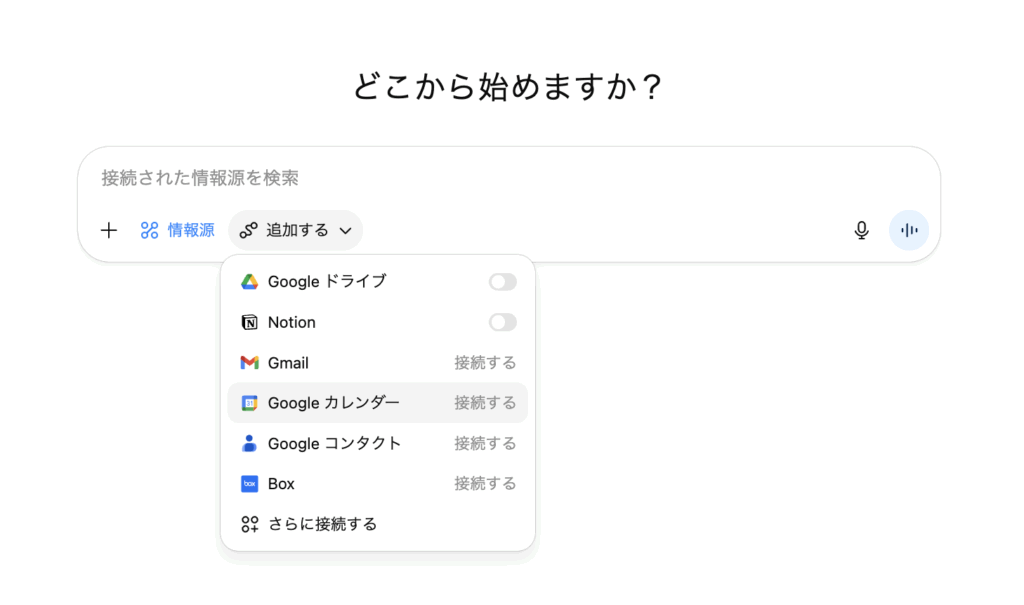This screenshot has width=1024, height=605.
Task: Select the Google カレンダー menu entry
Action: tap(334, 403)
